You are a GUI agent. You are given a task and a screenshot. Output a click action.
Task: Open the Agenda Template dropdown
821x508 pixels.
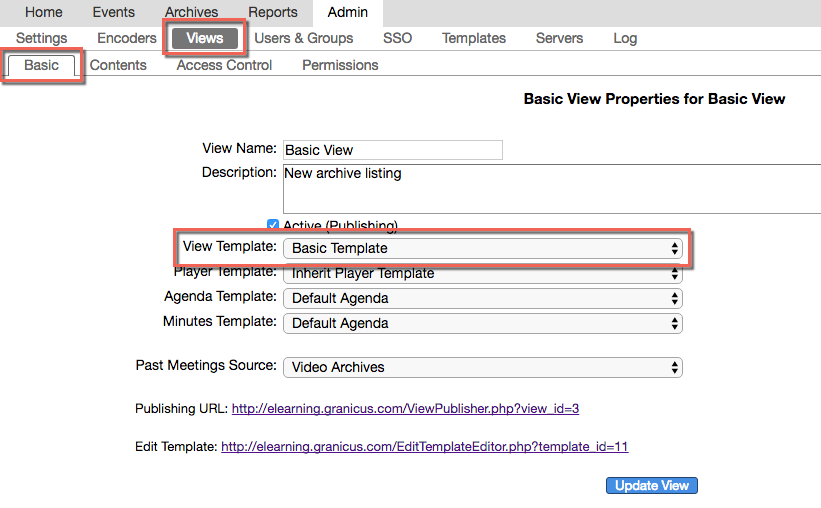tap(483, 298)
